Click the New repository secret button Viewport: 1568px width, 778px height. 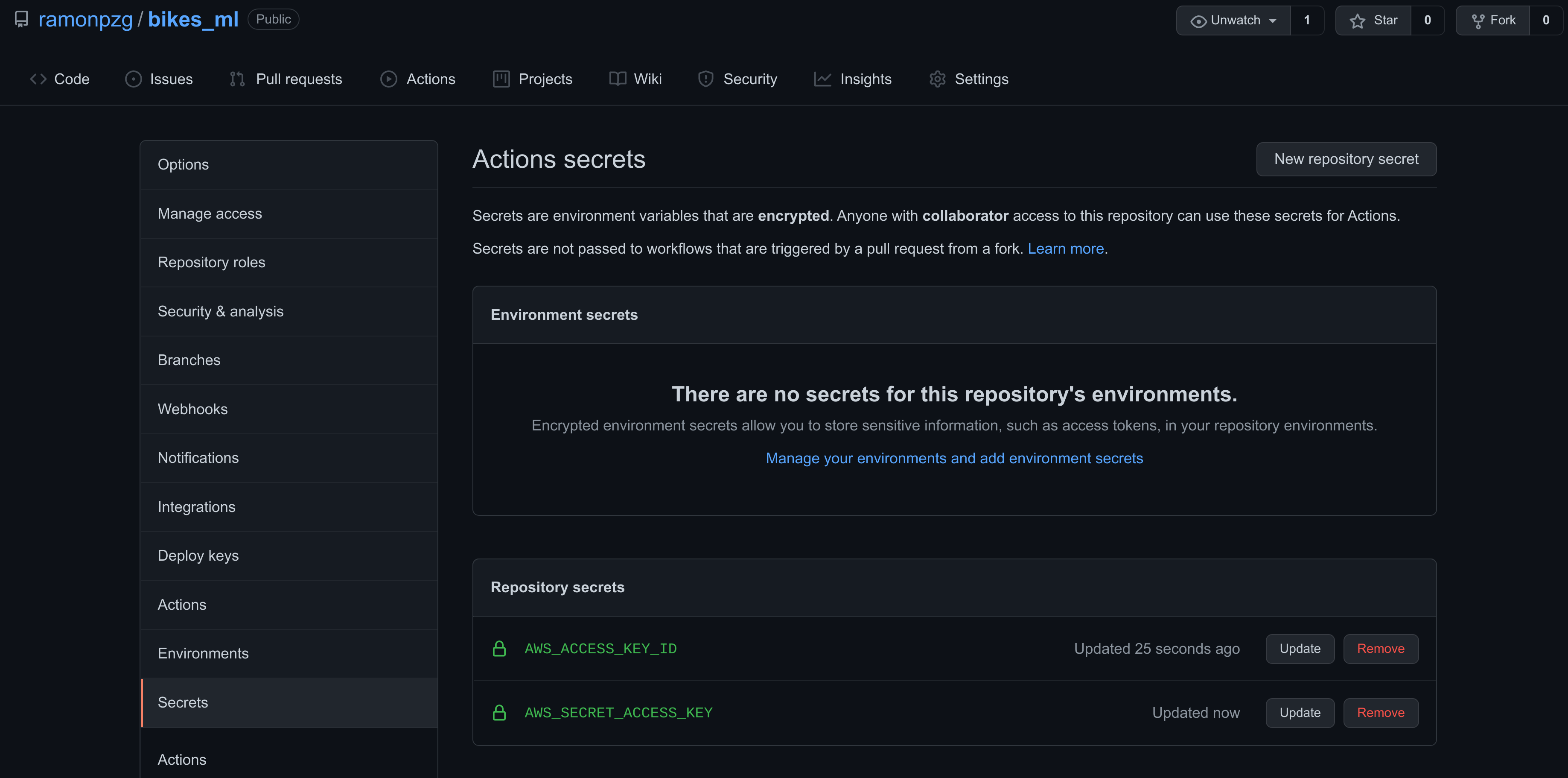click(1346, 159)
